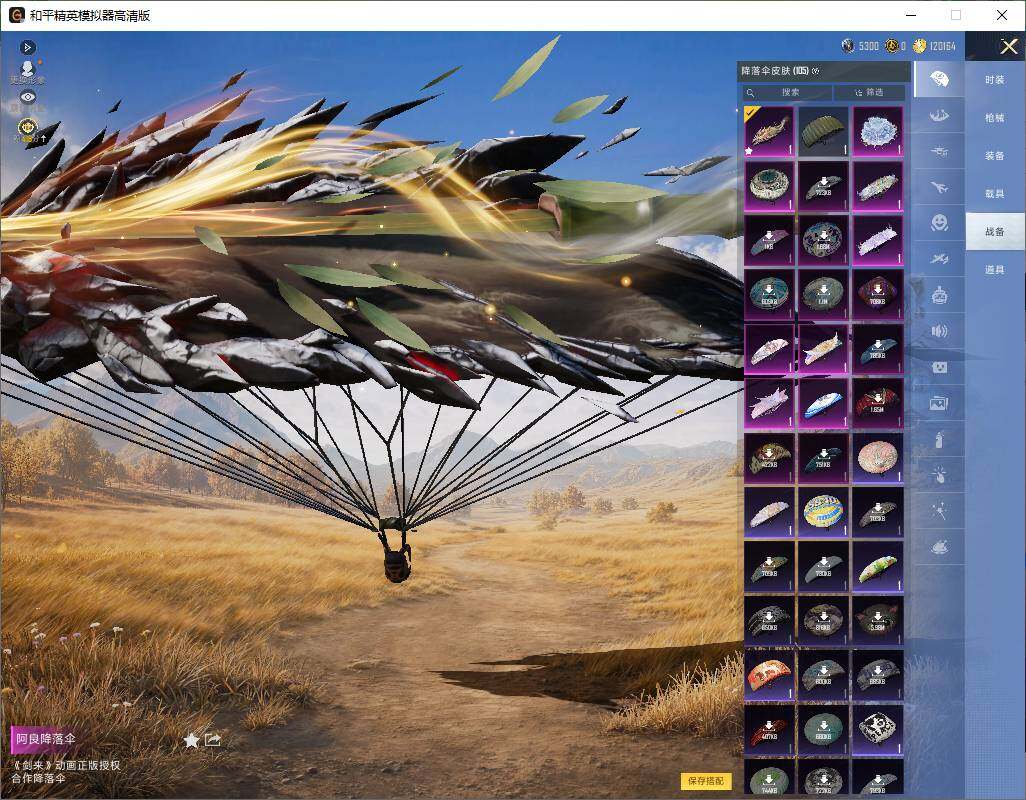The width and height of the screenshot is (1026, 800).
Task: Select the boat skin category icon
Action: tap(939, 116)
